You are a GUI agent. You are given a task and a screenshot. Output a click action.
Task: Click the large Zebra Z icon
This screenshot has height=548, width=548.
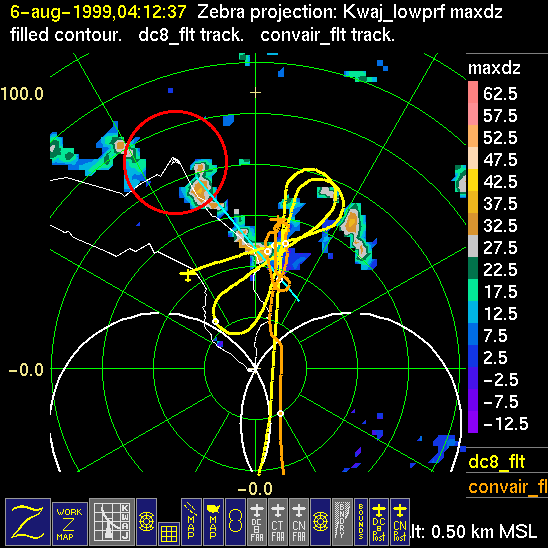point(28,521)
